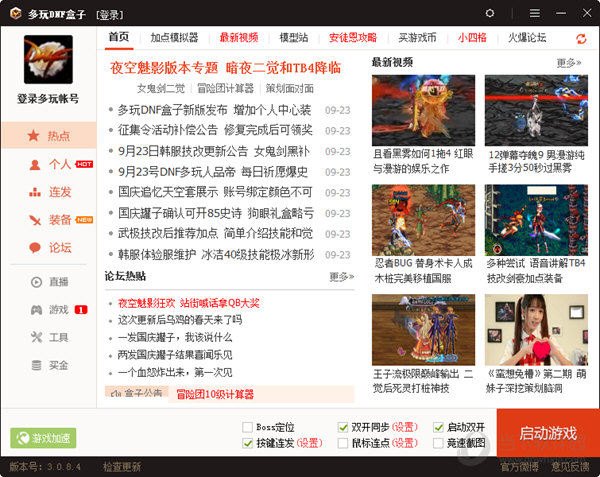The height and width of the screenshot is (477, 600).
Task: Play video thumbnail 多种尝试 语音讲解TB4
Action: pyautogui.click(x=536, y=220)
